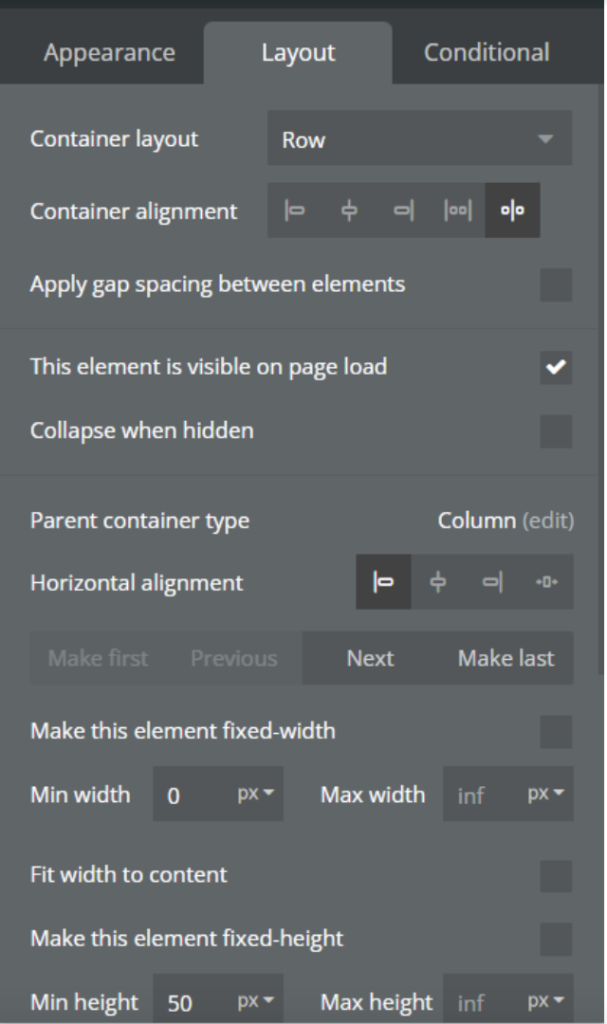The width and height of the screenshot is (607, 1024).
Task: Click the Make last button
Action: (x=506, y=658)
